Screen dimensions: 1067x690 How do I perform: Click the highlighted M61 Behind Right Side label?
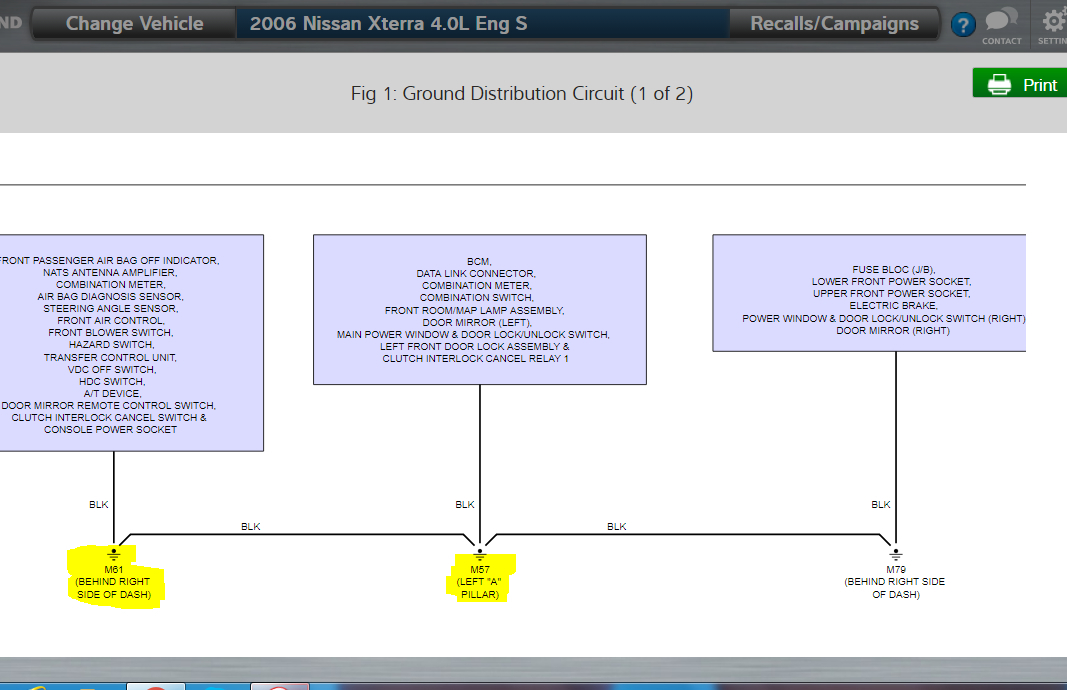(x=113, y=582)
